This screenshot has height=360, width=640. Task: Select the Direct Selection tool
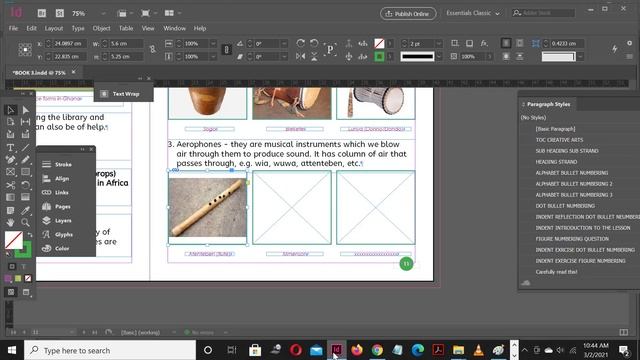[x=25, y=110]
